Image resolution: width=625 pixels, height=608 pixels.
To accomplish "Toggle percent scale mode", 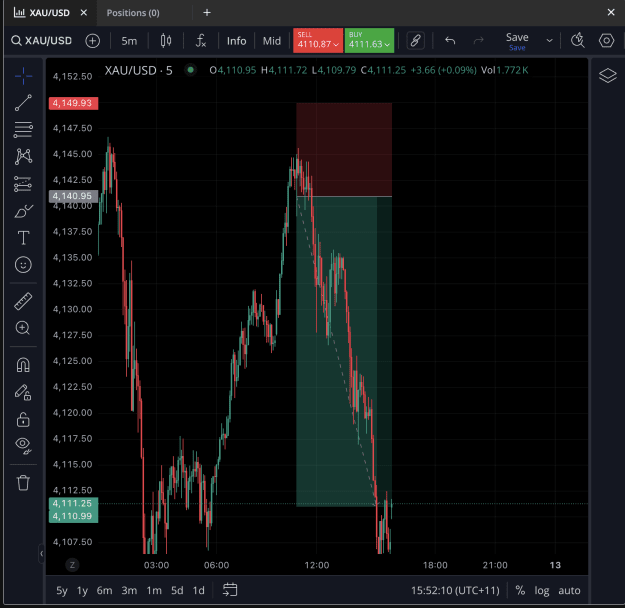I will 520,590.
